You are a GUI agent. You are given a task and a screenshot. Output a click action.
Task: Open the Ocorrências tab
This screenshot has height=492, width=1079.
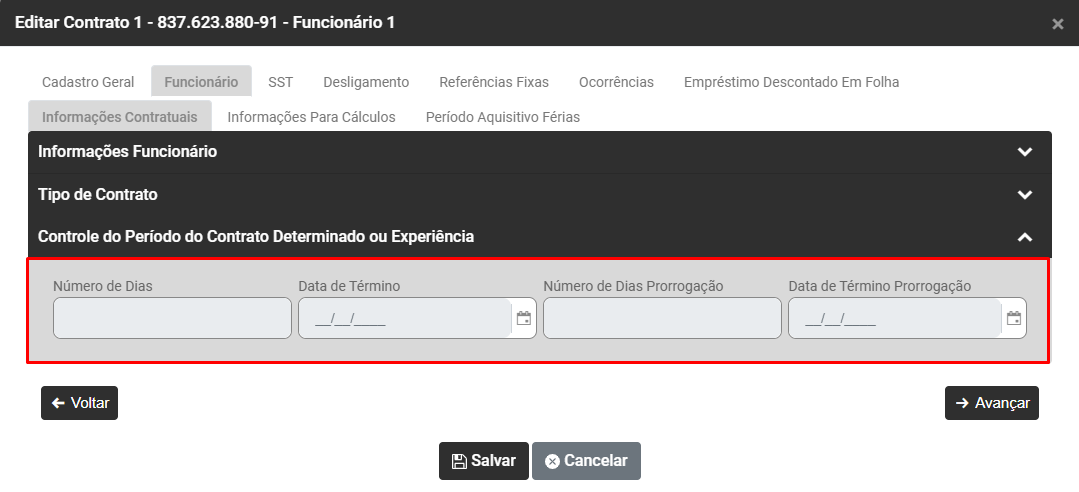coord(616,82)
